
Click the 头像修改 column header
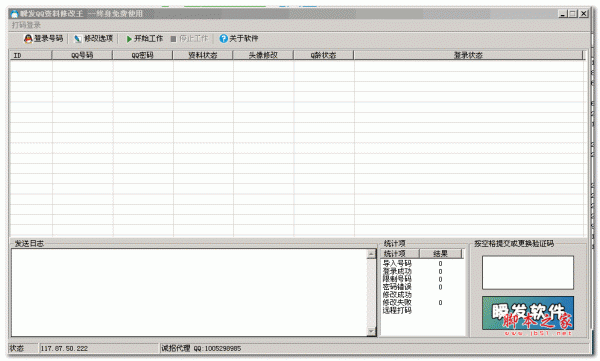point(263,55)
